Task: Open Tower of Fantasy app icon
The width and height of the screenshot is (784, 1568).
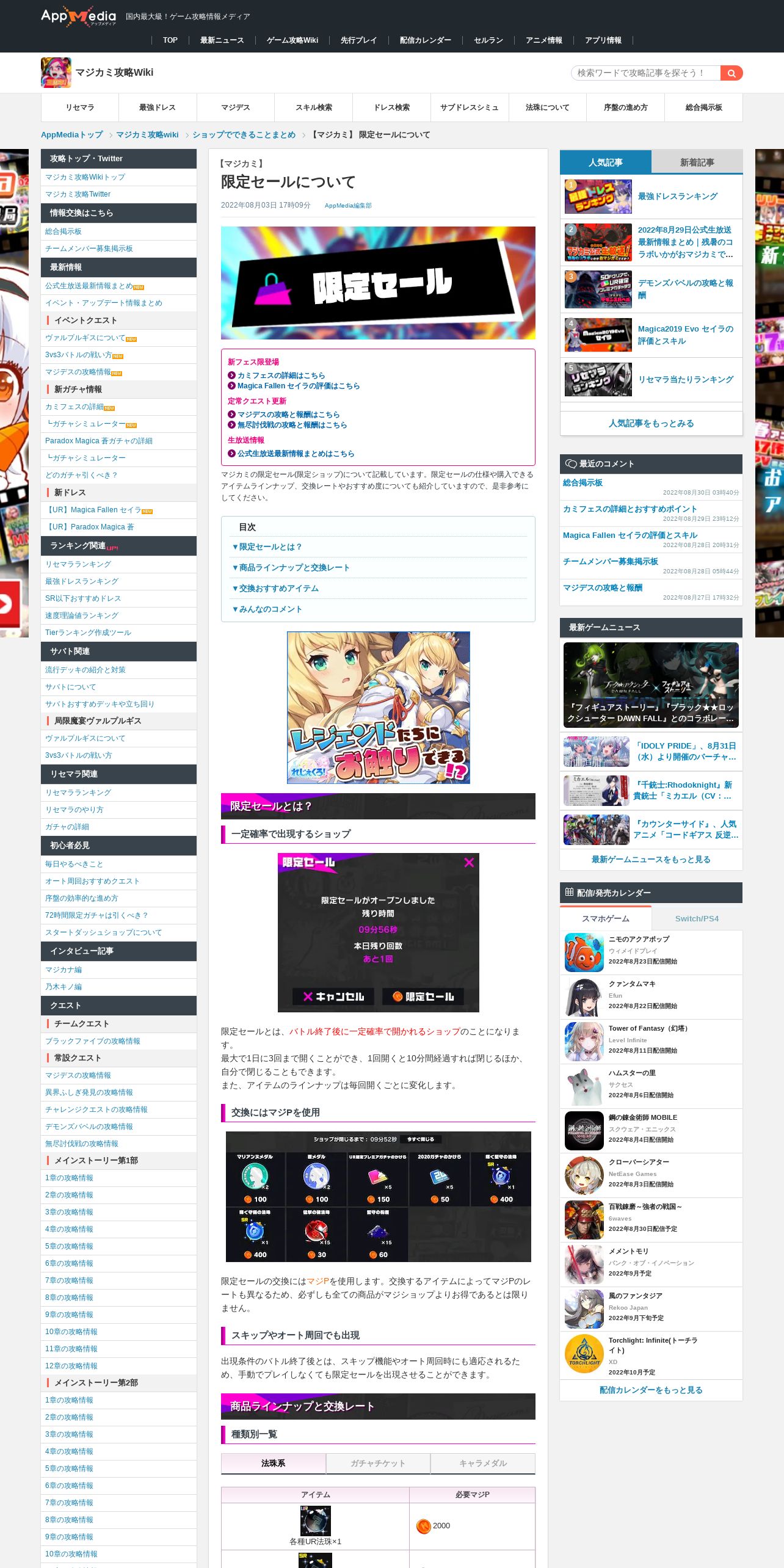Action: tap(584, 1041)
